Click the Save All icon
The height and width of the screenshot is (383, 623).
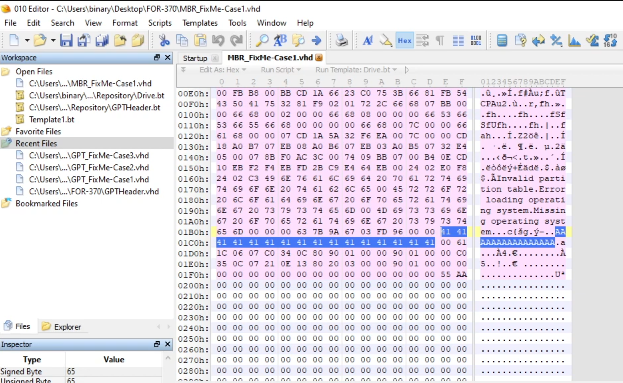point(102,40)
